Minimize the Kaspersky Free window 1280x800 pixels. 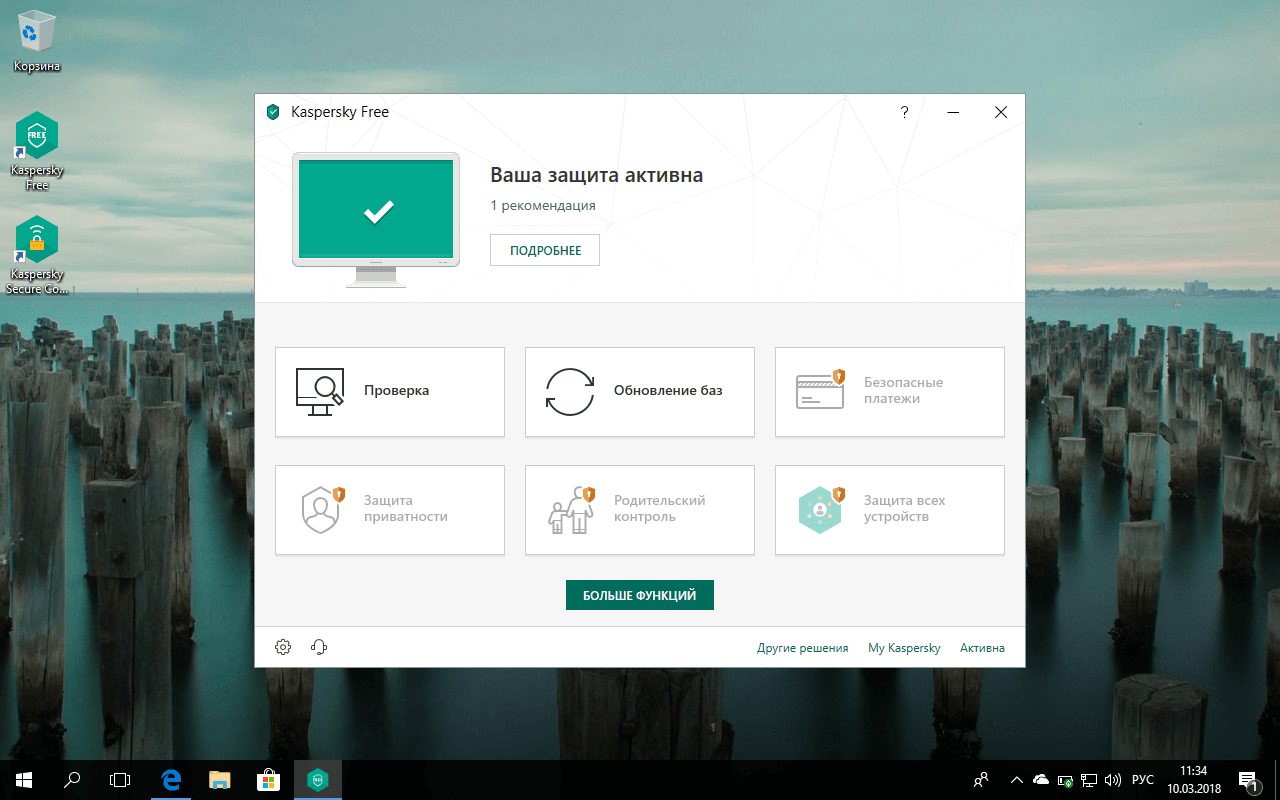(953, 112)
